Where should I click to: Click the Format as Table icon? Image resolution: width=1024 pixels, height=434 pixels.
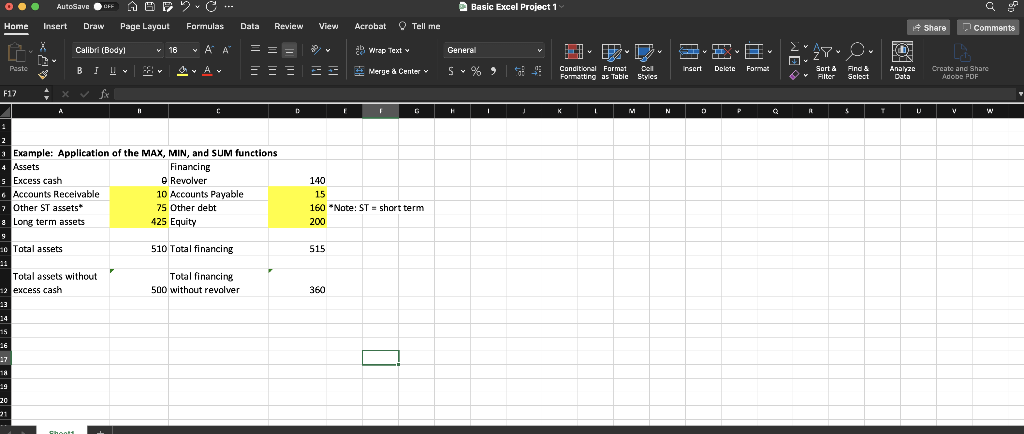[x=611, y=51]
